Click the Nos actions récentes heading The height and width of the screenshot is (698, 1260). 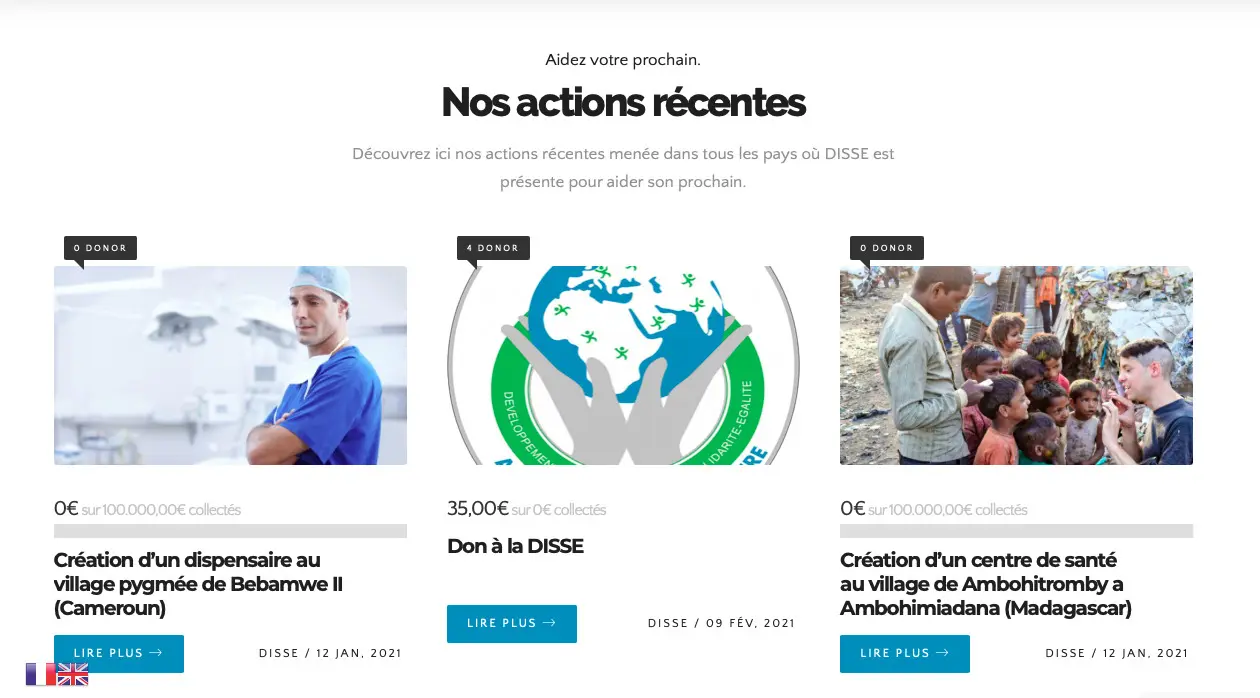pyautogui.click(x=623, y=102)
